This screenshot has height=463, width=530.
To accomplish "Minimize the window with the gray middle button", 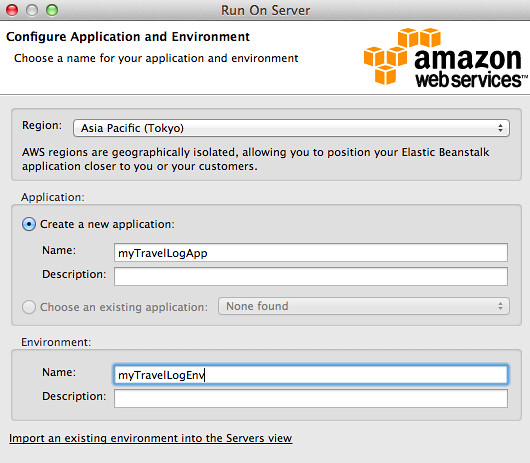I will [32, 10].
